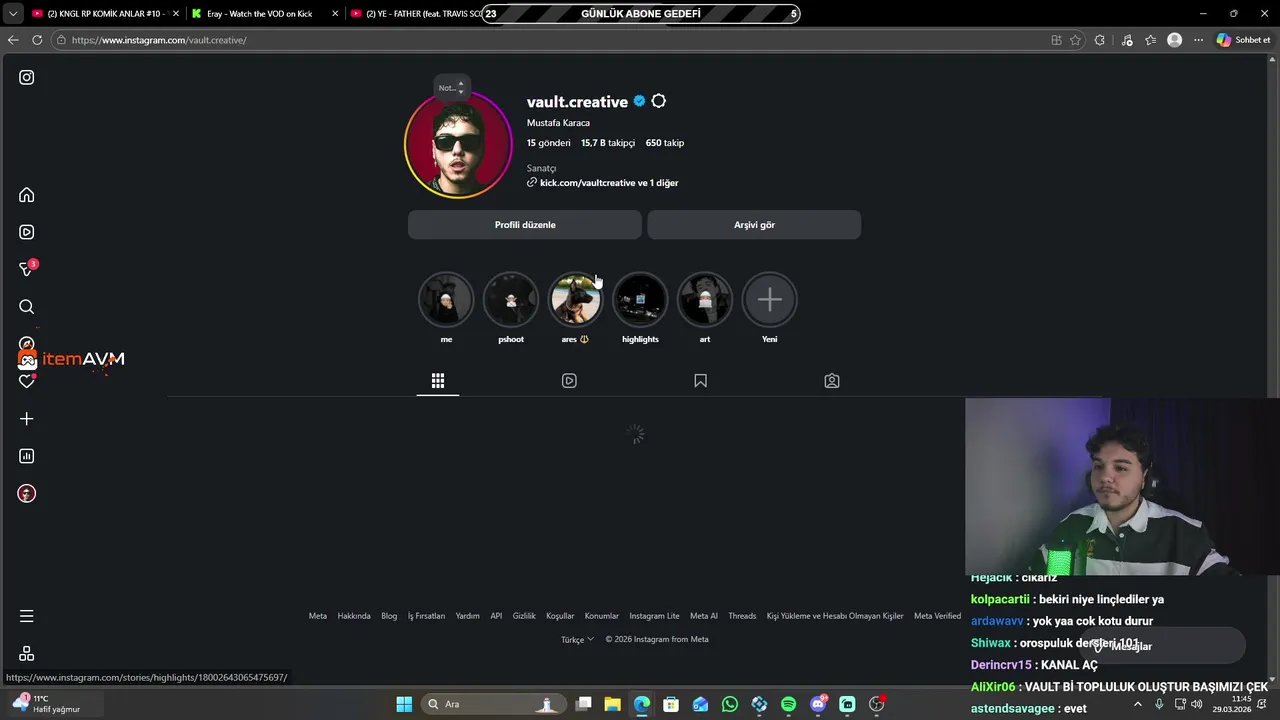The width and height of the screenshot is (1280, 720).
Task: Open the 650 takip following list
Action: coord(665,143)
